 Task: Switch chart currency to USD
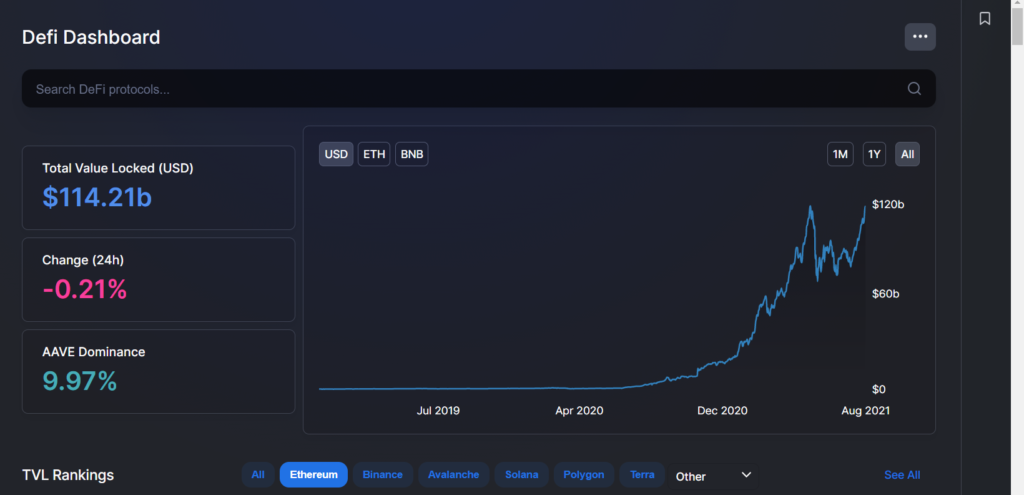336,154
